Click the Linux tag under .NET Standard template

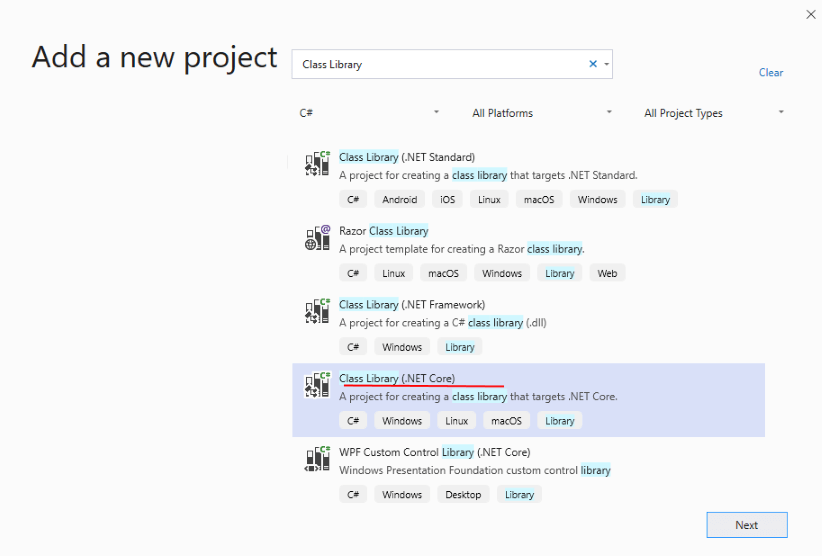(489, 200)
